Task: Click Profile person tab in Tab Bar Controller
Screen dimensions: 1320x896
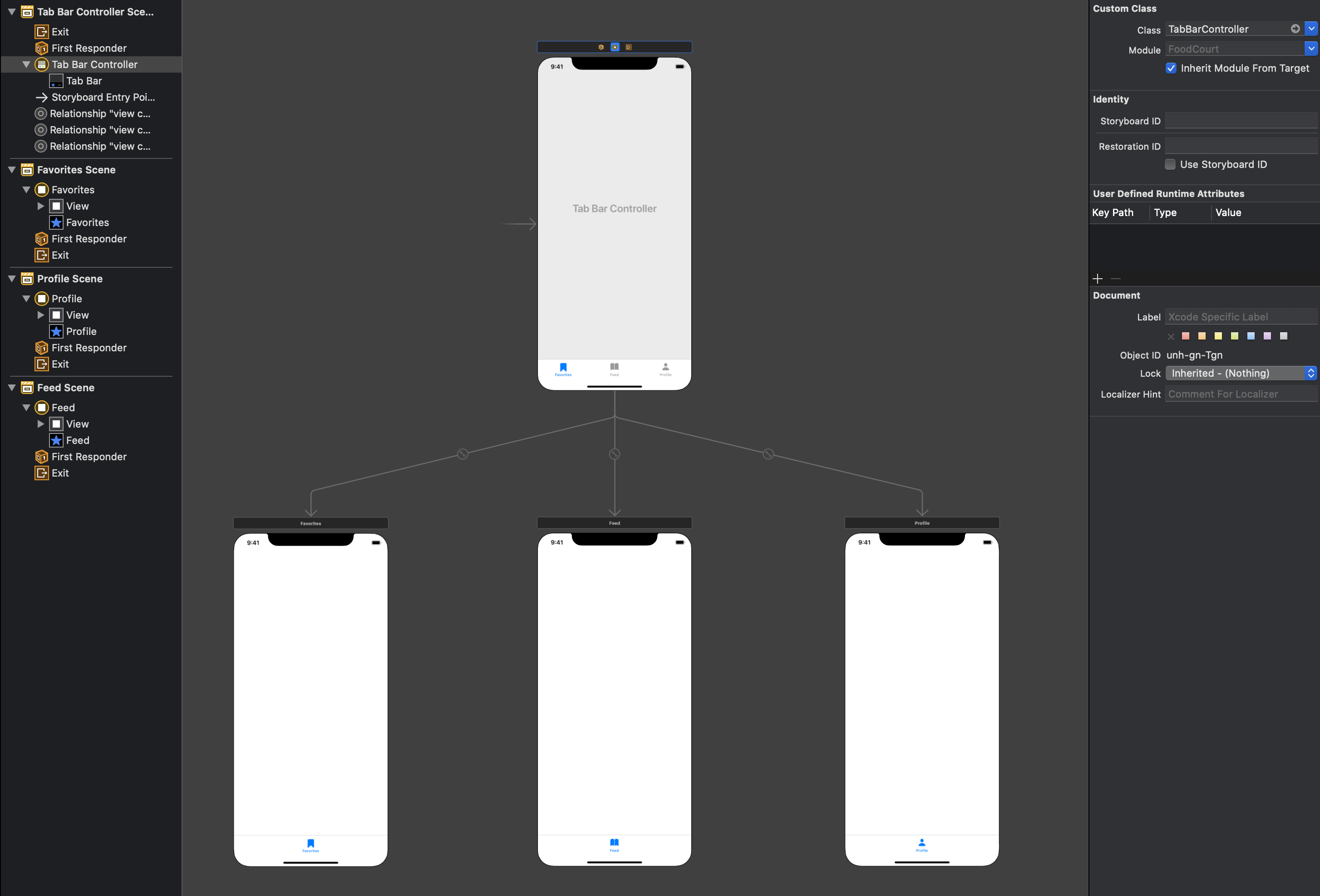Action: click(665, 369)
